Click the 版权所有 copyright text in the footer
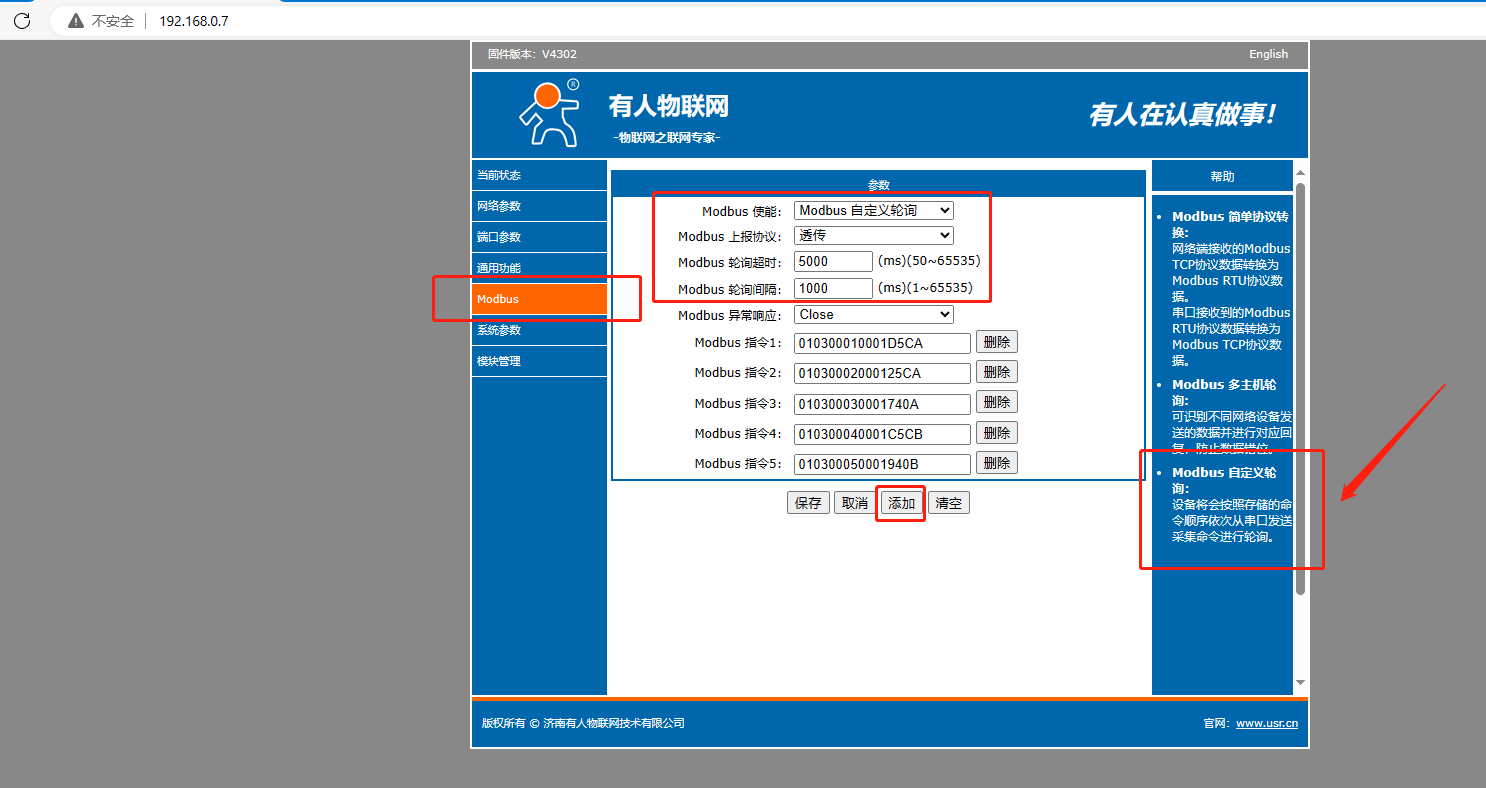Viewport: 1486px width, 788px height. click(x=583, y=723)
